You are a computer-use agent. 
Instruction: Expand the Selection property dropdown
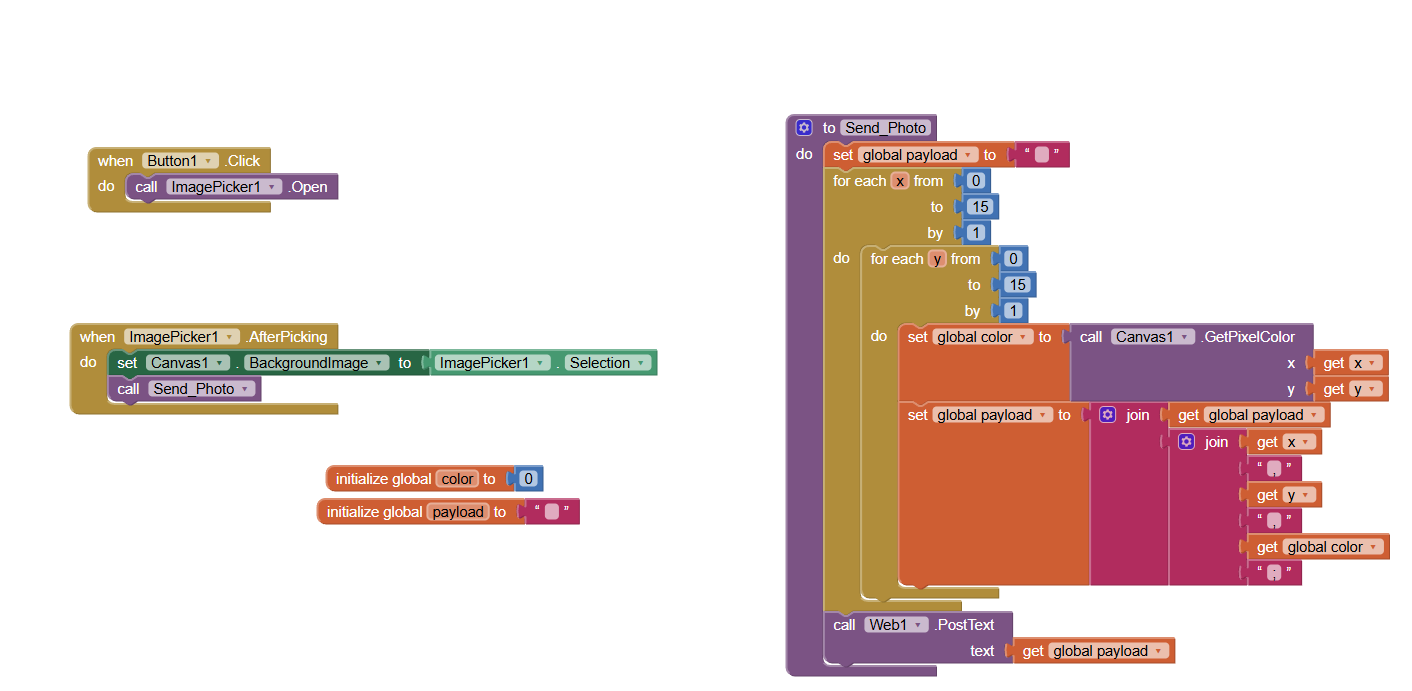point(642,363)
